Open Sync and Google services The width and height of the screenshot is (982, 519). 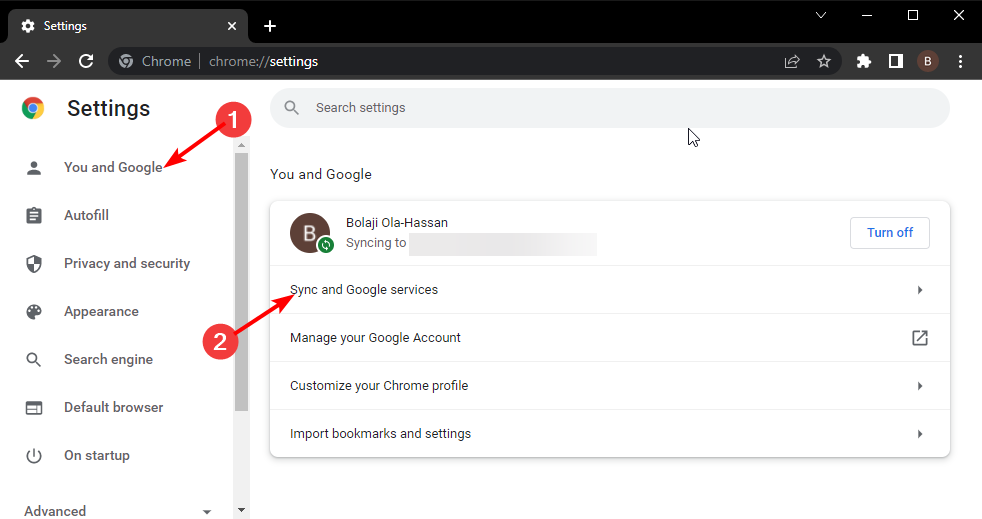[x=609, y=290]
